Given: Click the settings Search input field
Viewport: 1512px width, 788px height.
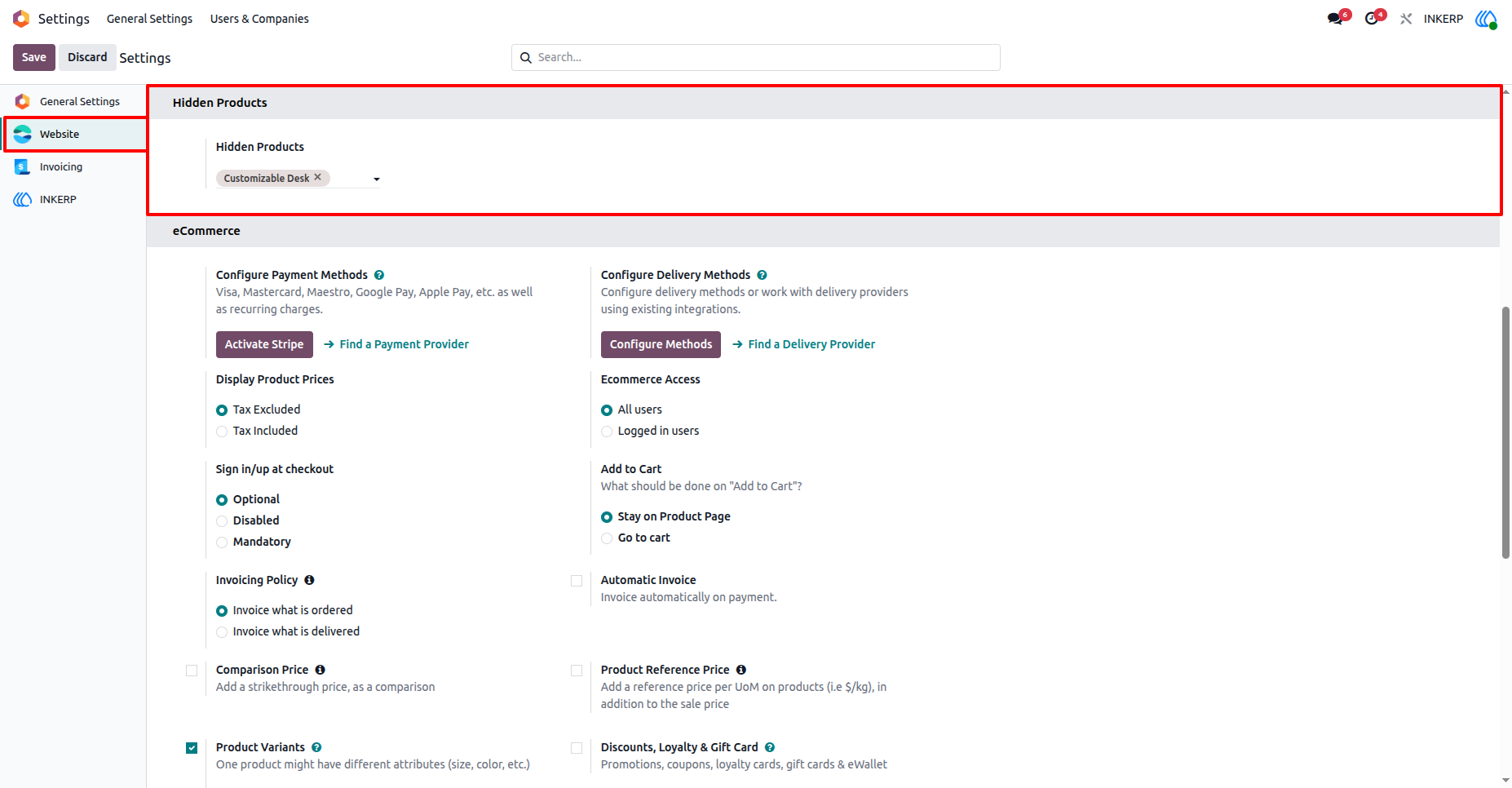Looking at the screenshot, I should [756, 58].
